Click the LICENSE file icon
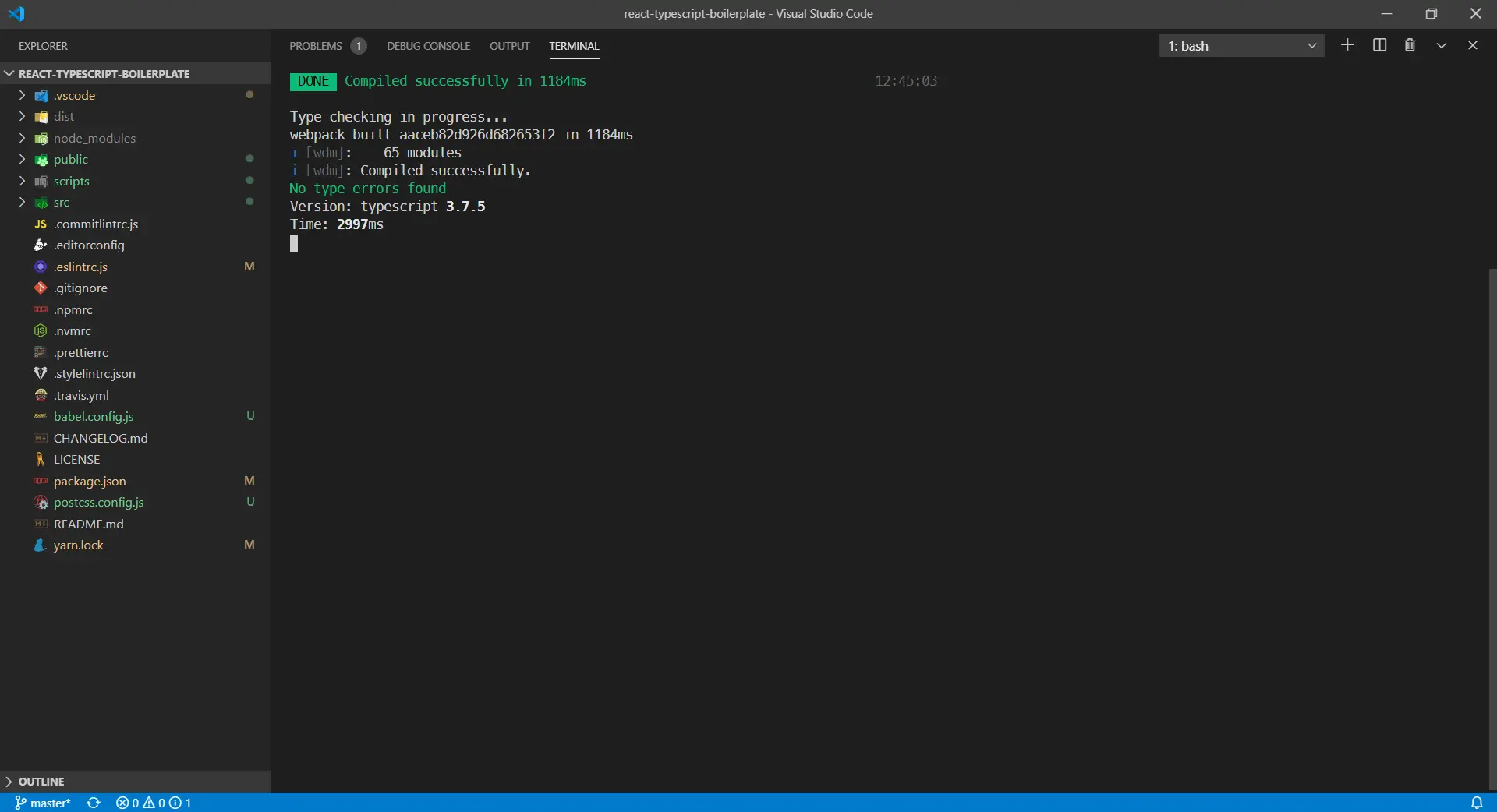The width and height of the screenshot is (1497, 812). pyautogui.click(x=41, y=459)
